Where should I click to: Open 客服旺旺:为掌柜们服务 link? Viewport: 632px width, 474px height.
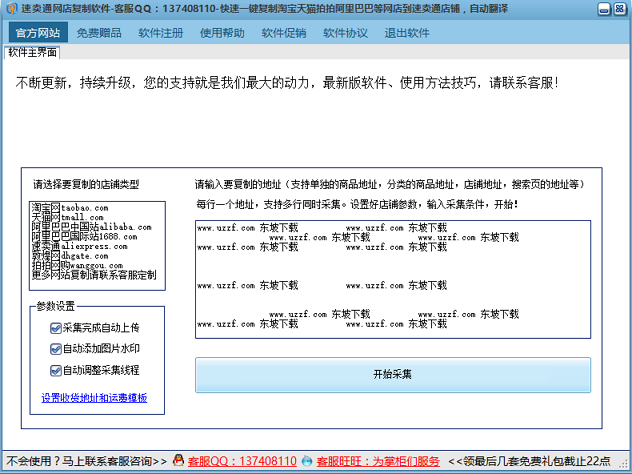pos(378,461)
